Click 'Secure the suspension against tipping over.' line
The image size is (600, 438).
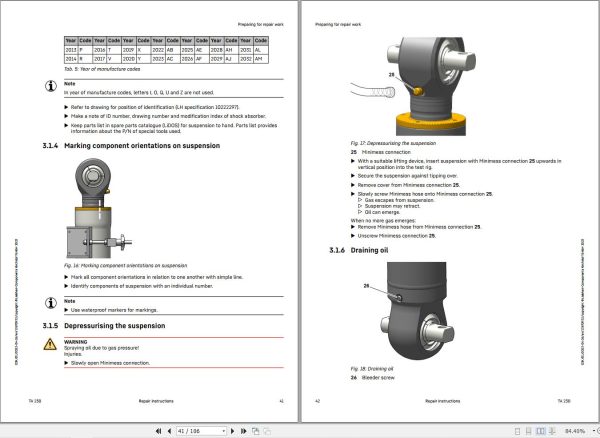tap(408, 176)
